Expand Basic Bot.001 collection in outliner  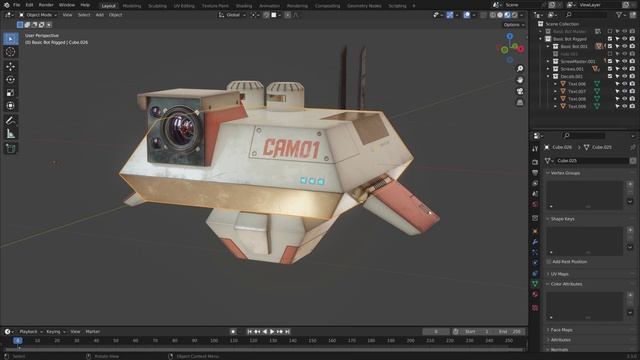[x=548, y=47]
